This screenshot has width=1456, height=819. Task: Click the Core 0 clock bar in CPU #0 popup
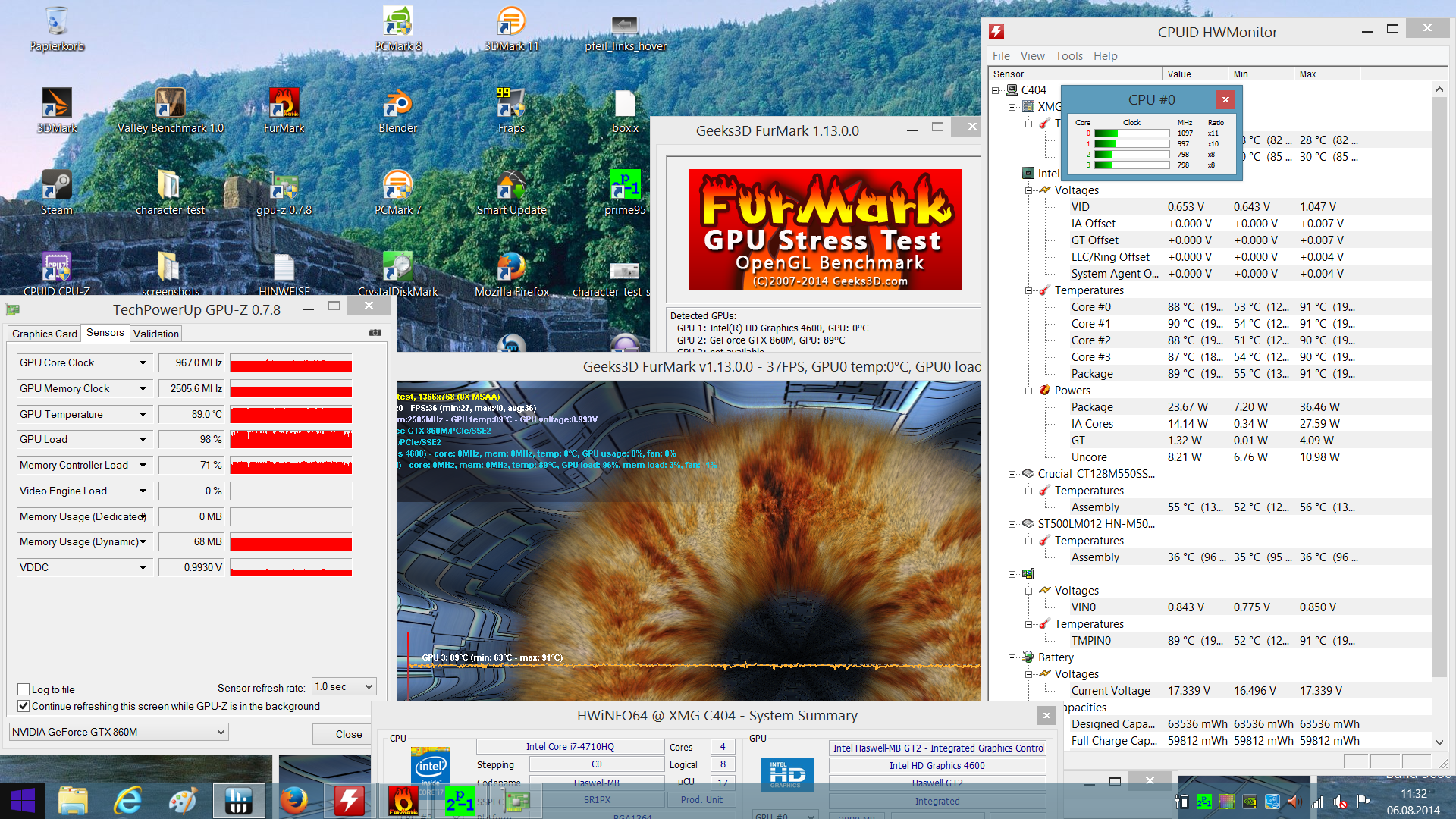click(1131, 133)
